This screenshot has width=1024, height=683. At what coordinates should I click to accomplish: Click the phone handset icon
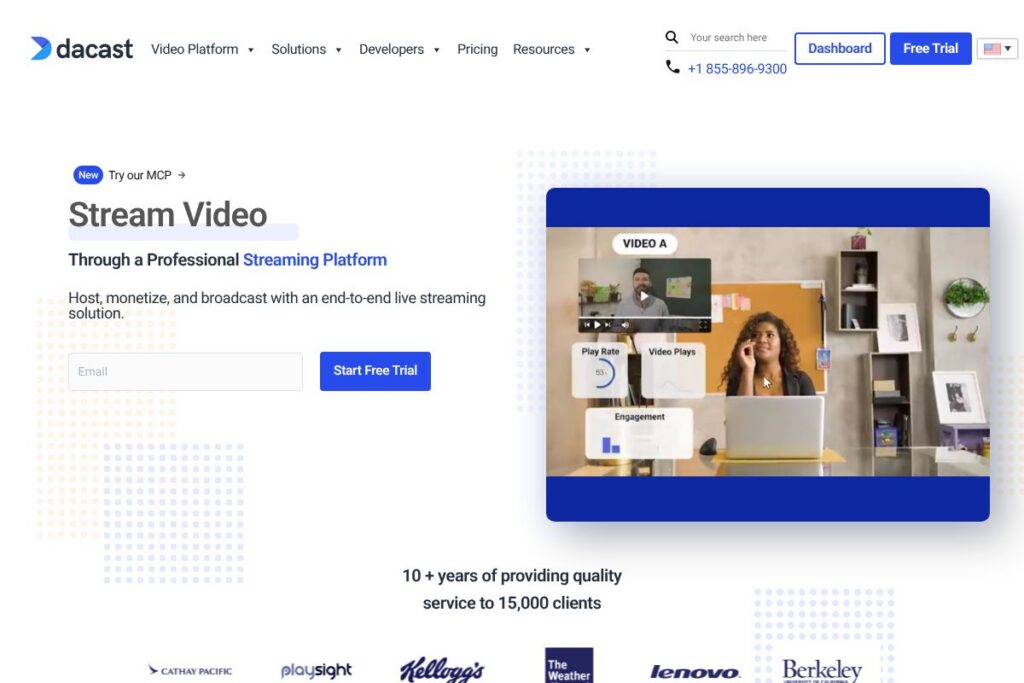tap(673, 67)
